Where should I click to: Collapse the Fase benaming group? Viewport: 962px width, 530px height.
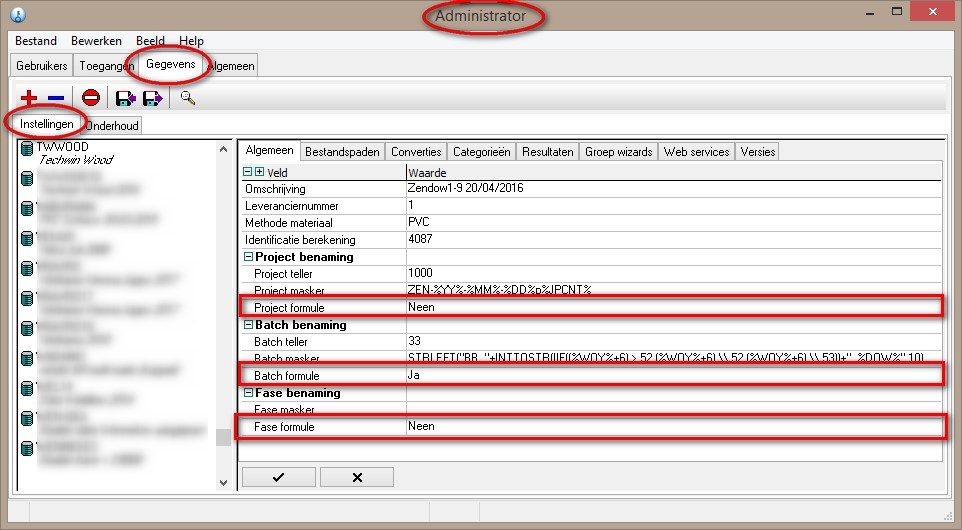[248, 393]
